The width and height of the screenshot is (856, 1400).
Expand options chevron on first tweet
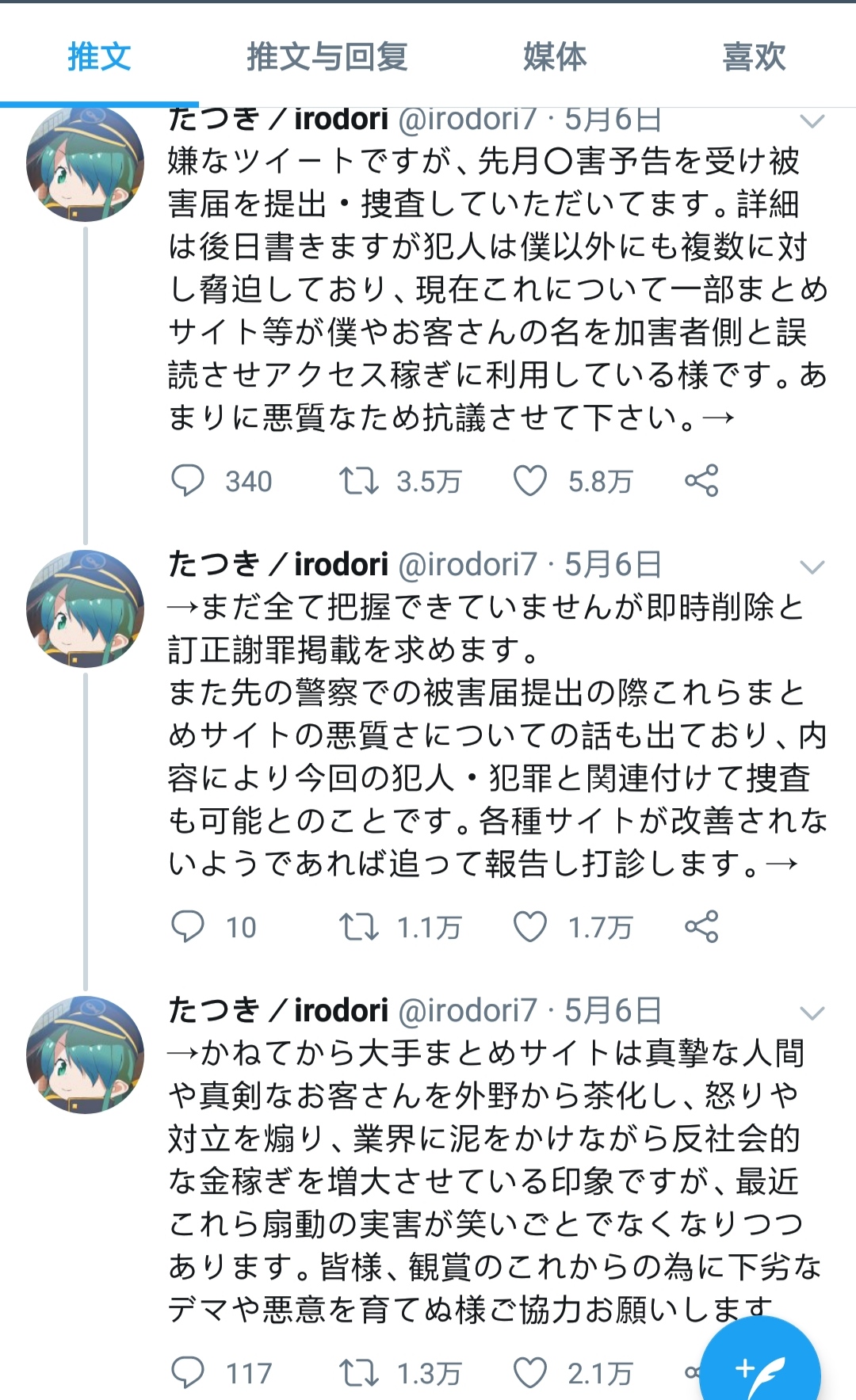click(x=812, y=121)
